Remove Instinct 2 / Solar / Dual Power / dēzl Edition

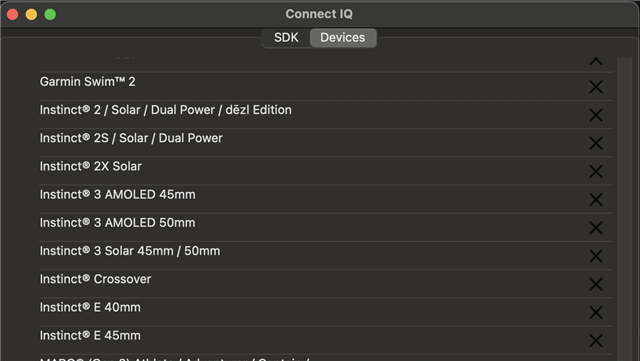pyautogui.click(x=596, y=115)
